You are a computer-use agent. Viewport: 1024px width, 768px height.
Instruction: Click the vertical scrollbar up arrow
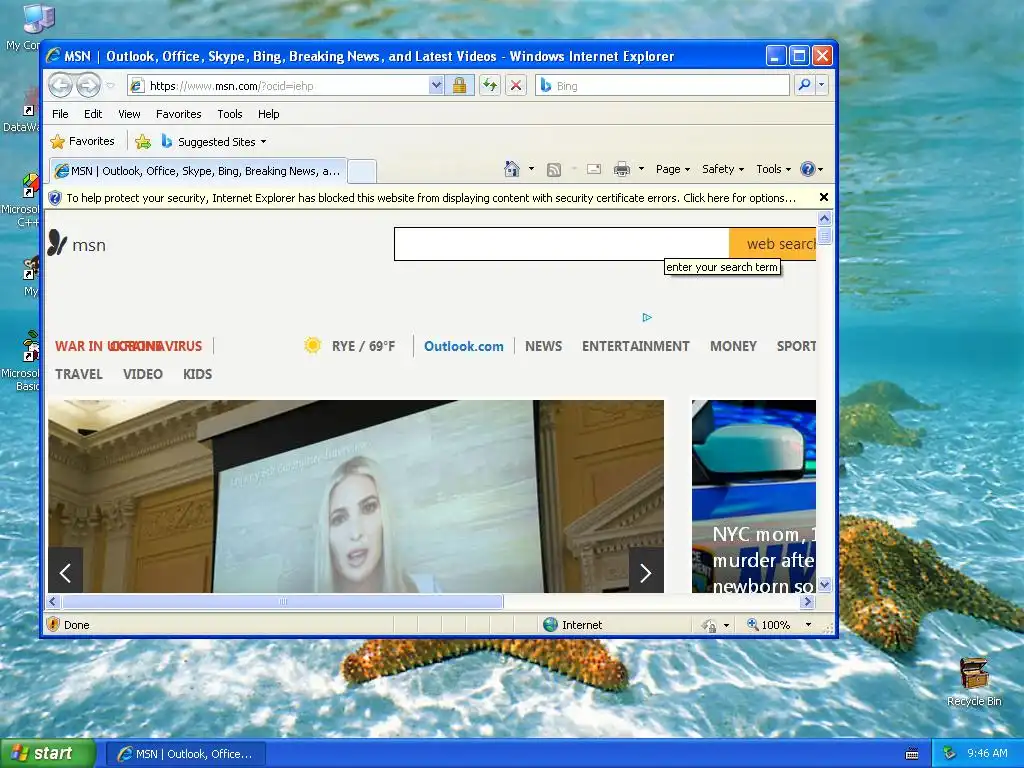[824, 219]
